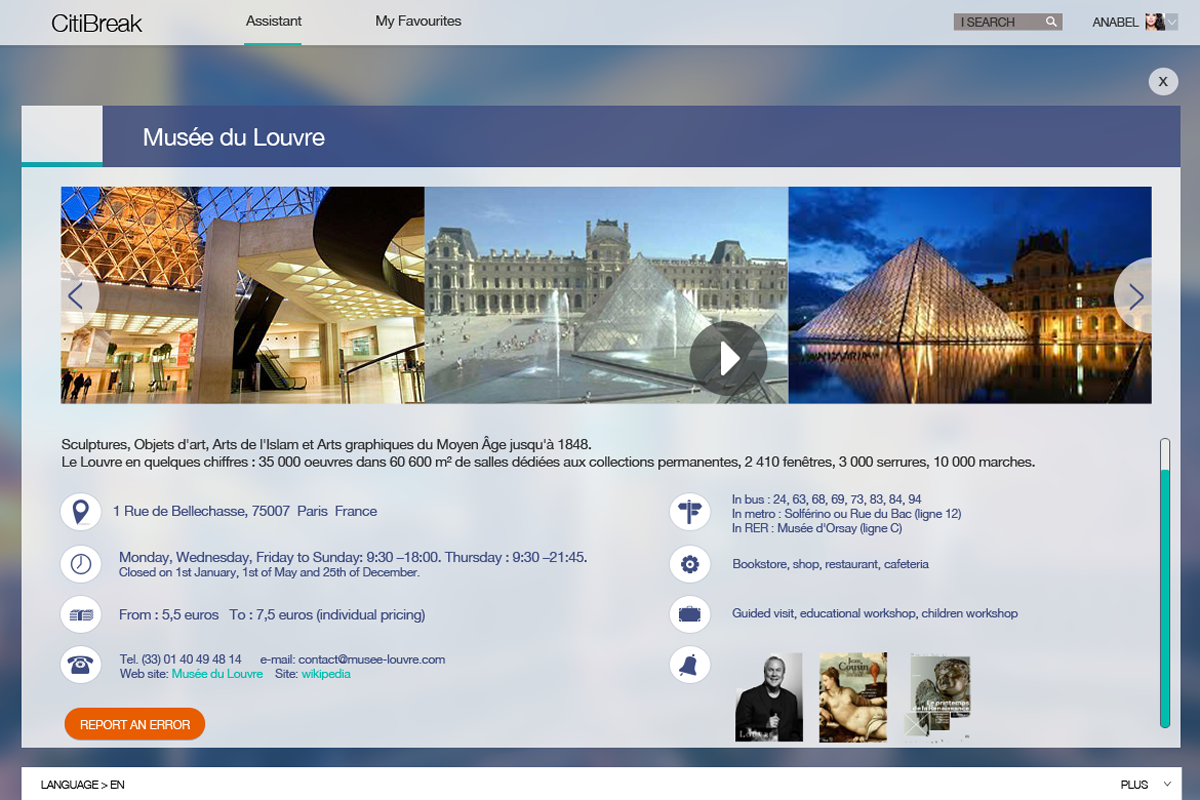Go to the next gallery image
Viewport: 1200px width, 800px height.
1134,295
